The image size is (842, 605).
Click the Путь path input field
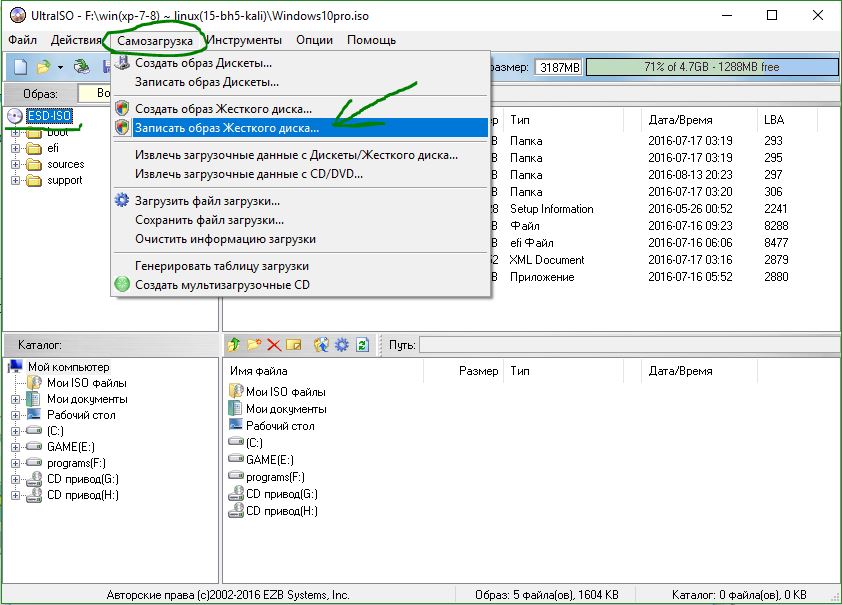tap(629, 345)
